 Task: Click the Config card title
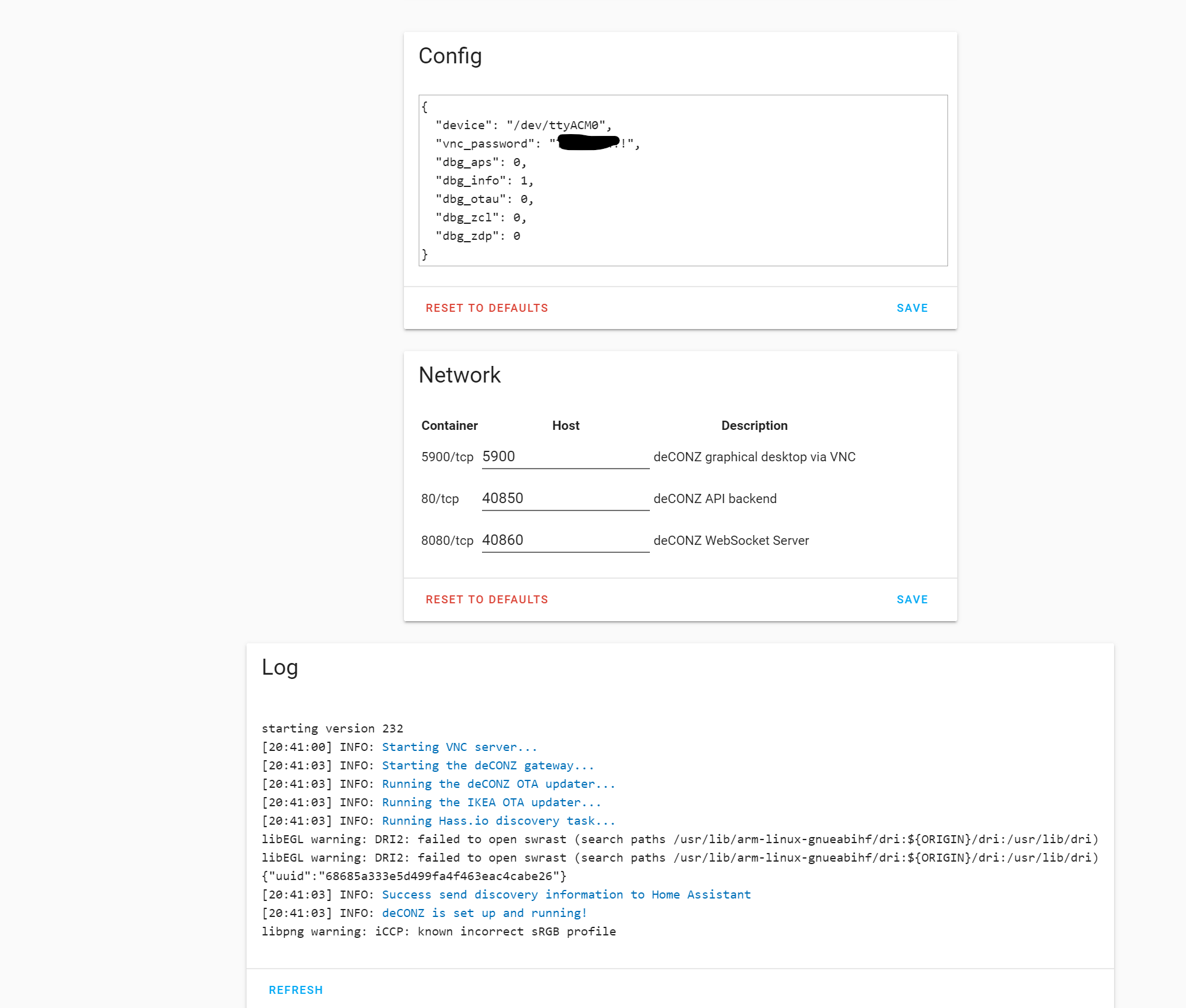click(x=450, y=55)
